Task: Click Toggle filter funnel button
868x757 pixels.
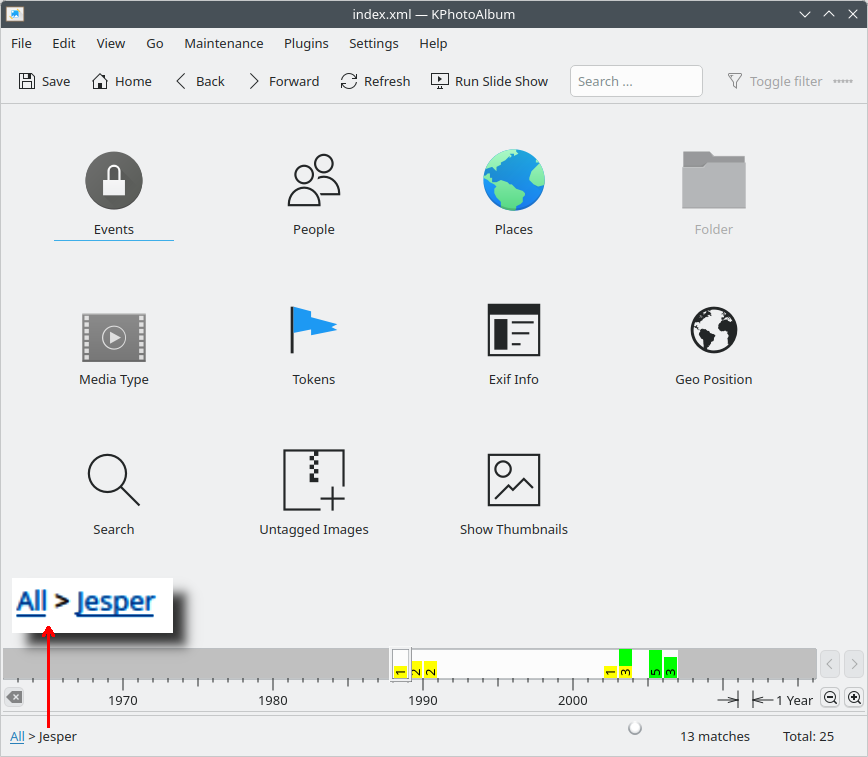Action: point(774,81)
